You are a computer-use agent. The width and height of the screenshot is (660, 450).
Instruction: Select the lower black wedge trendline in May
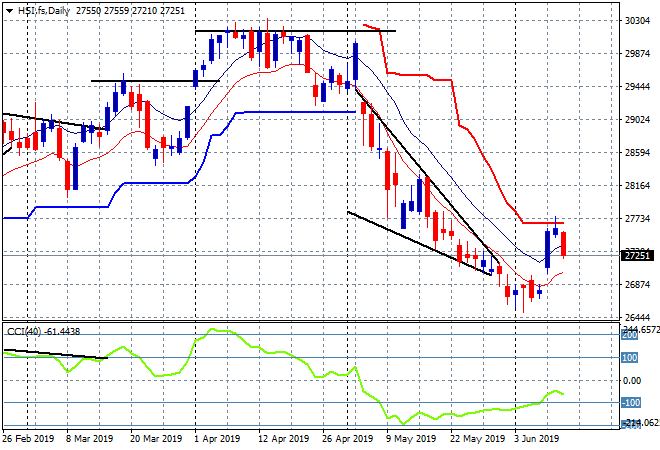tap(419, 243)
